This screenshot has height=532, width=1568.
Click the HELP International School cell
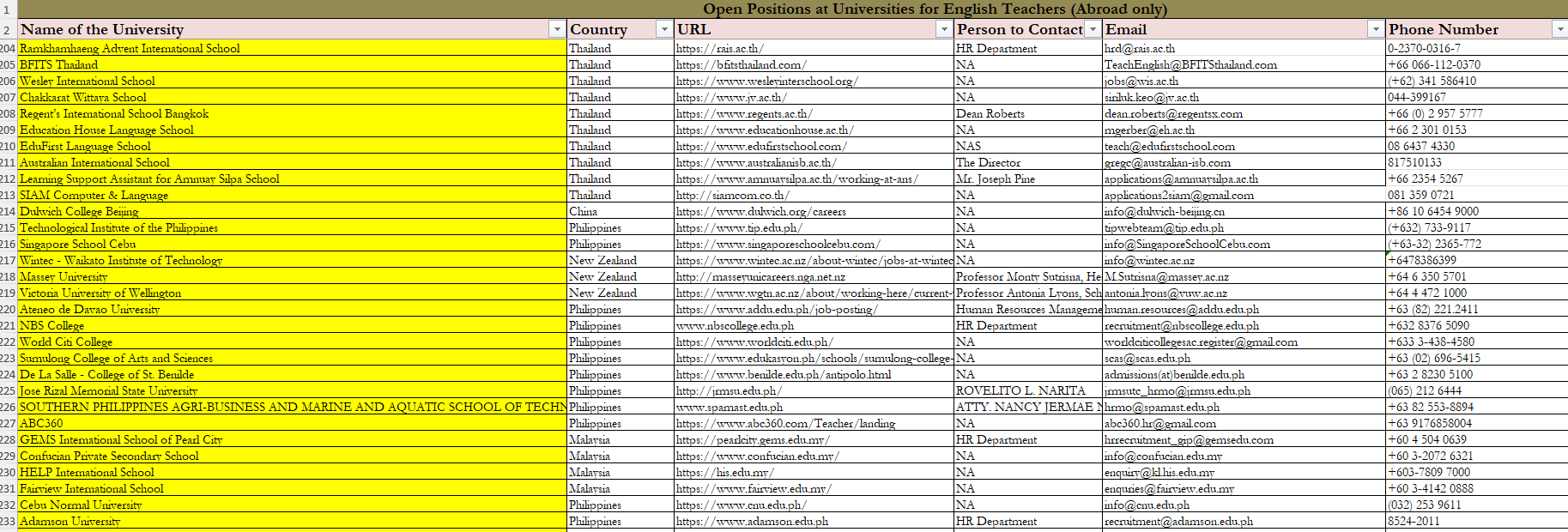coord(292,472)
